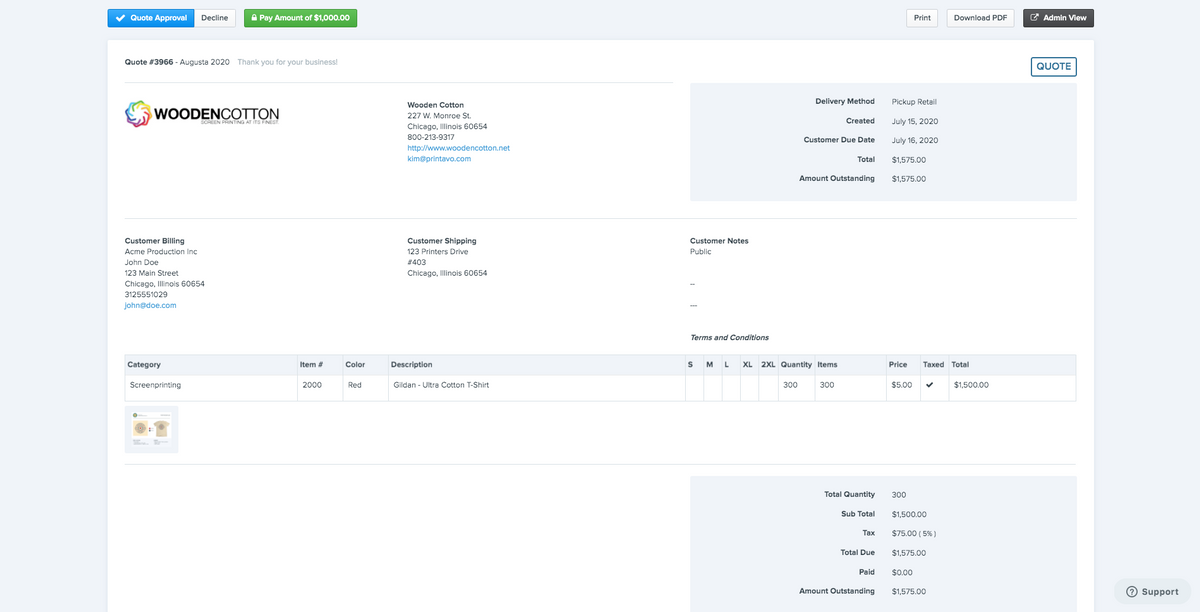Image resolution: width=1200 pixels, height=612 pixels.
Task: Click the Screenprinting category cell
Action: pyautogui.click(x=155, y=385)
